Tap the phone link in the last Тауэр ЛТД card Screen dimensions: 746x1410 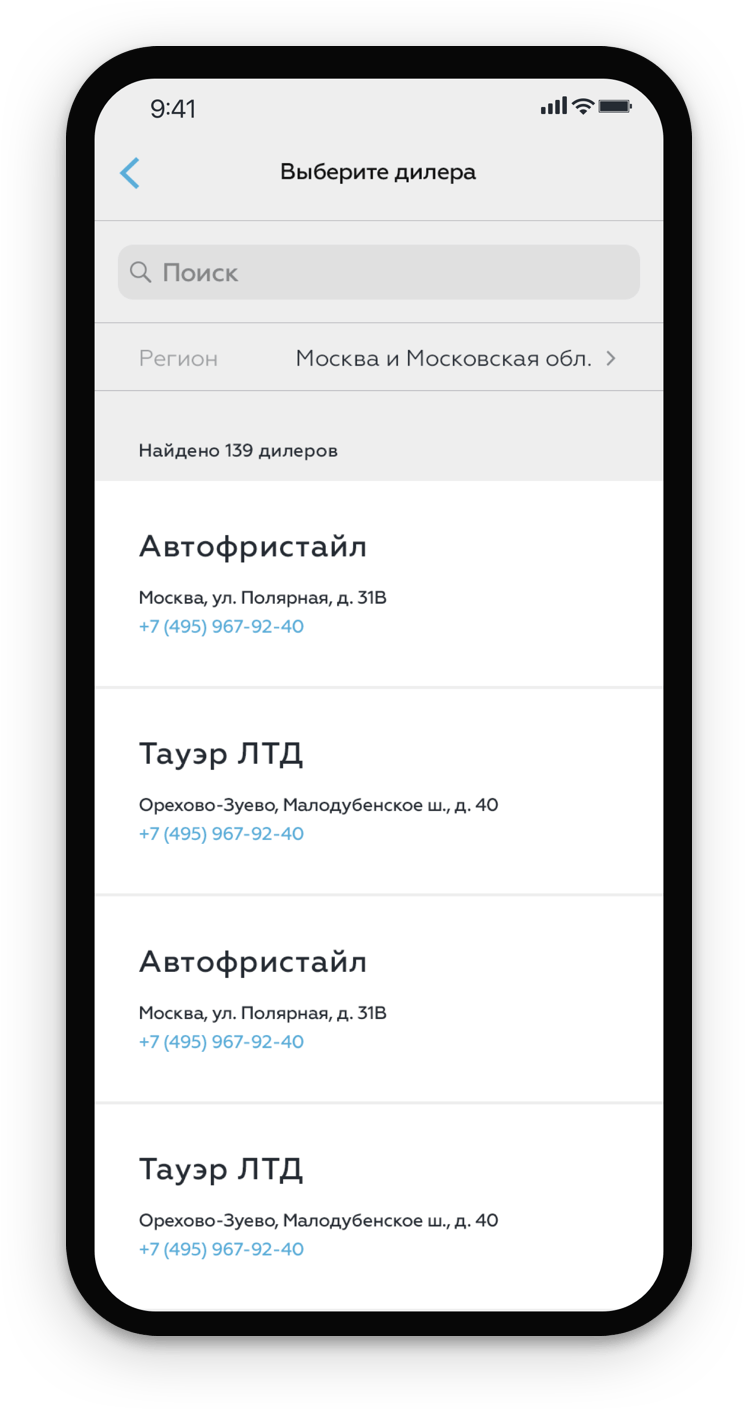pyautogui.click(x=221, y=1249)
